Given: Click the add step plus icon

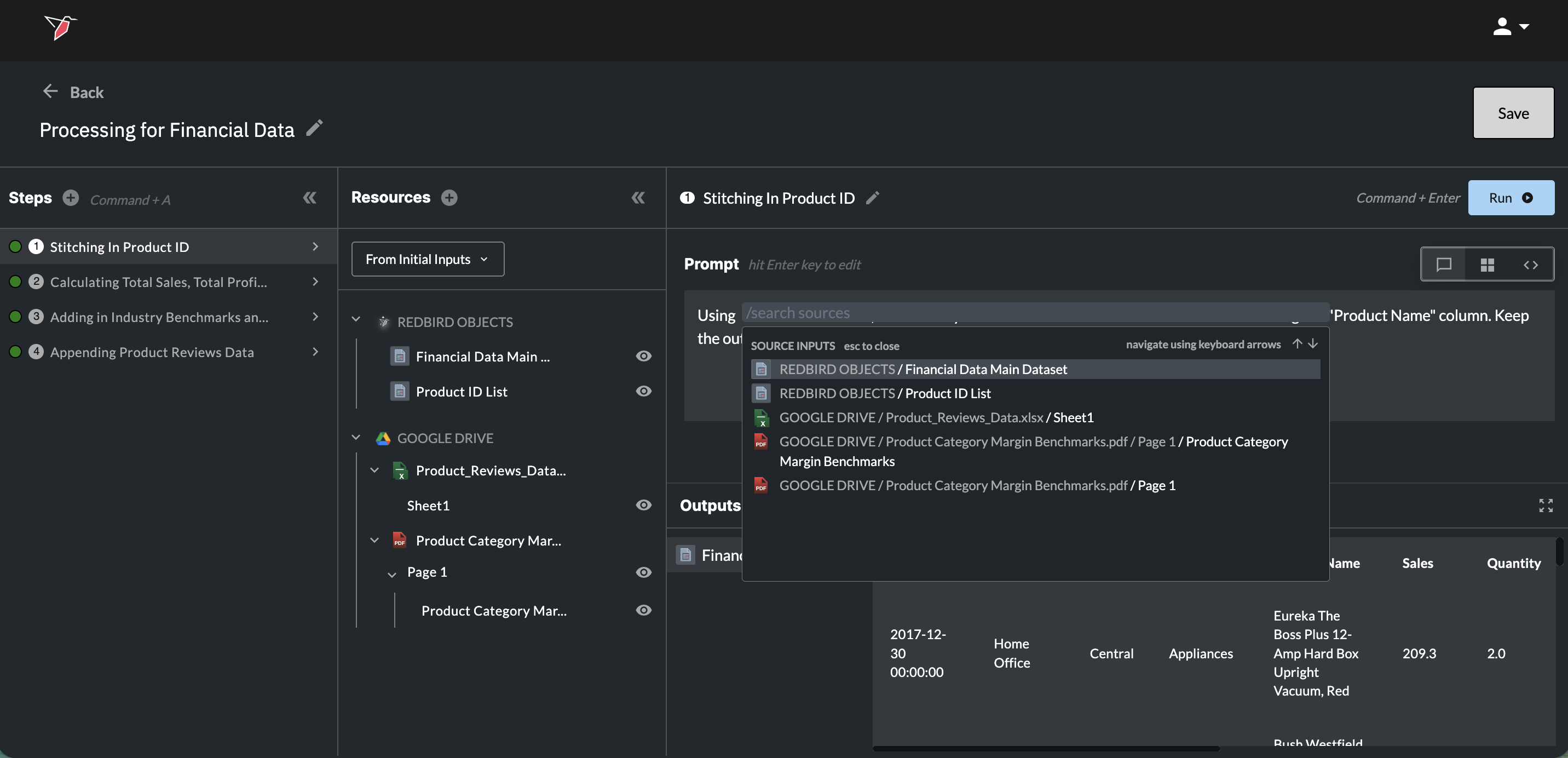Looking at the screenshot, I should [71, 198].
